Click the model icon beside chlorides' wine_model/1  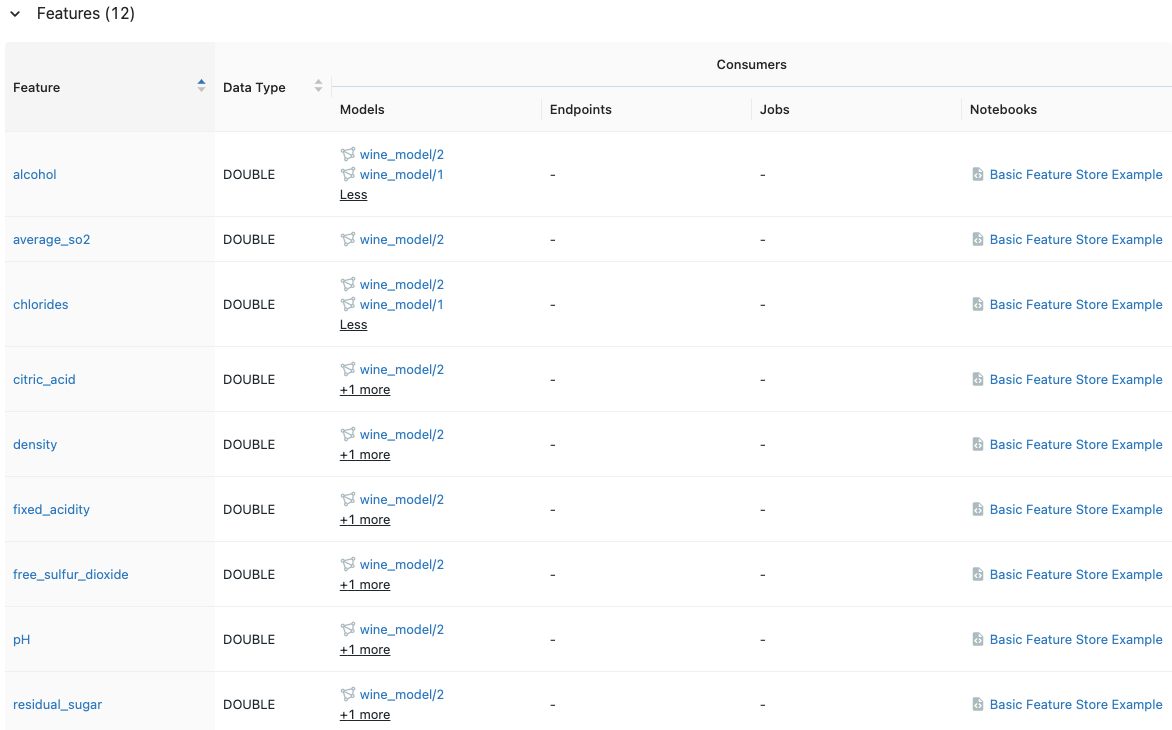coord(348,304)
